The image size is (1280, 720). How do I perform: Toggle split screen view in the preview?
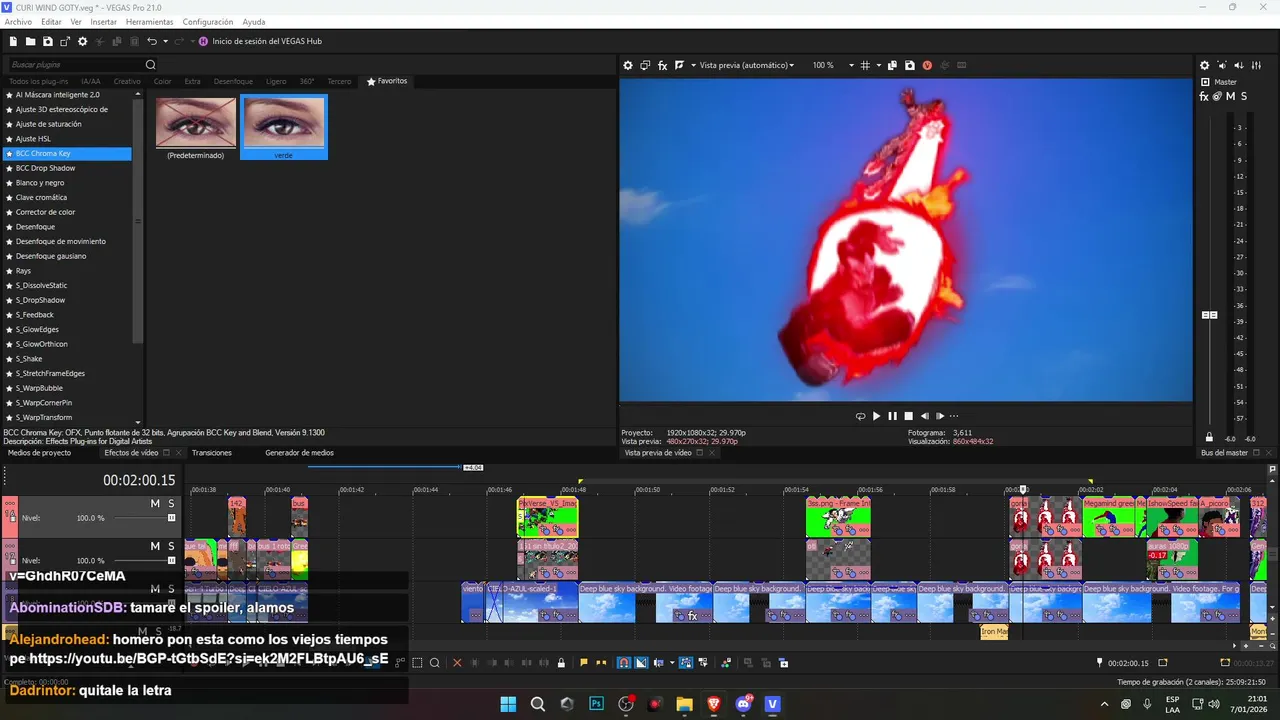tap(679, 65)
